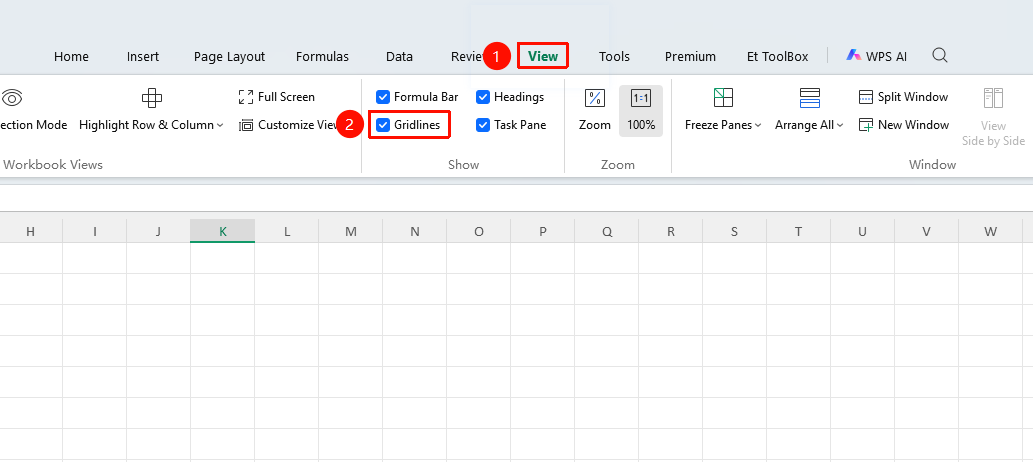Click the eye protection mode icon
1033x462 pixels.
click(x=12, y=98)
